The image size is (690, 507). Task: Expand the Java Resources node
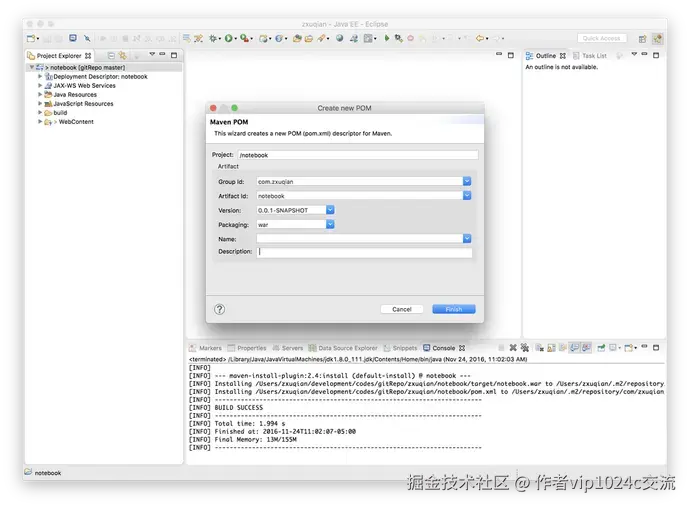coord(40,94)
